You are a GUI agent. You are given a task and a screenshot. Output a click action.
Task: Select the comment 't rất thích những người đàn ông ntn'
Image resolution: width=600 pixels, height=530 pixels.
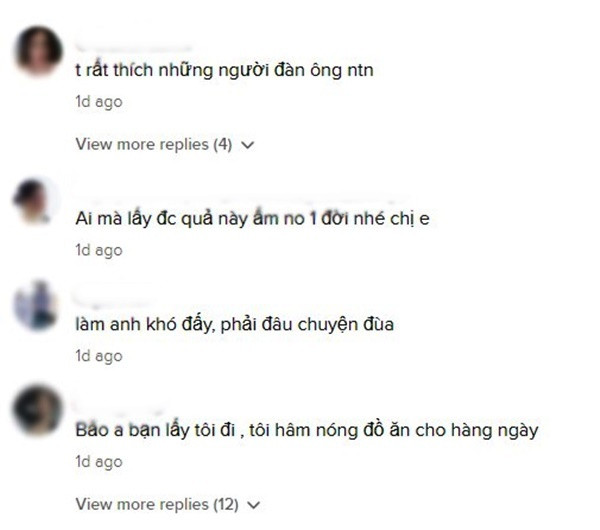[x=224, y=70]
